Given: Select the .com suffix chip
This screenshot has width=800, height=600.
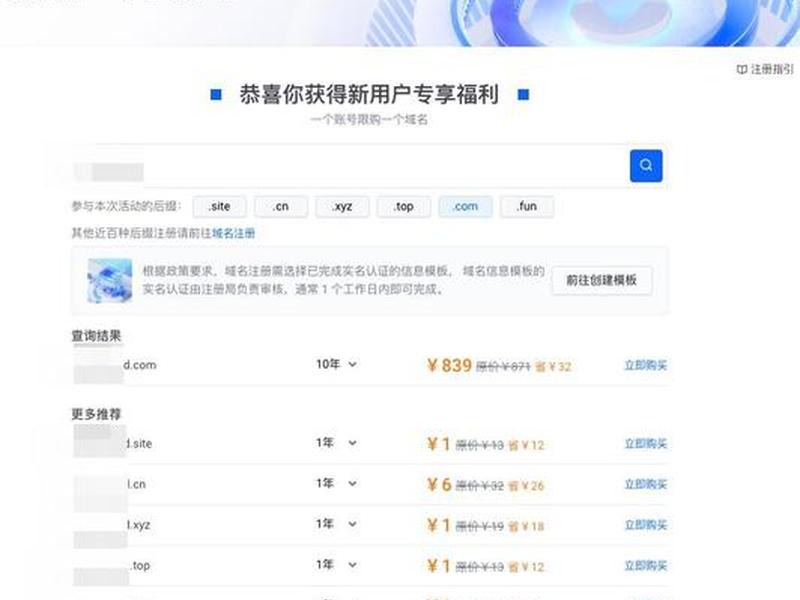Looking at the screenshot, I should coord(465,207).
